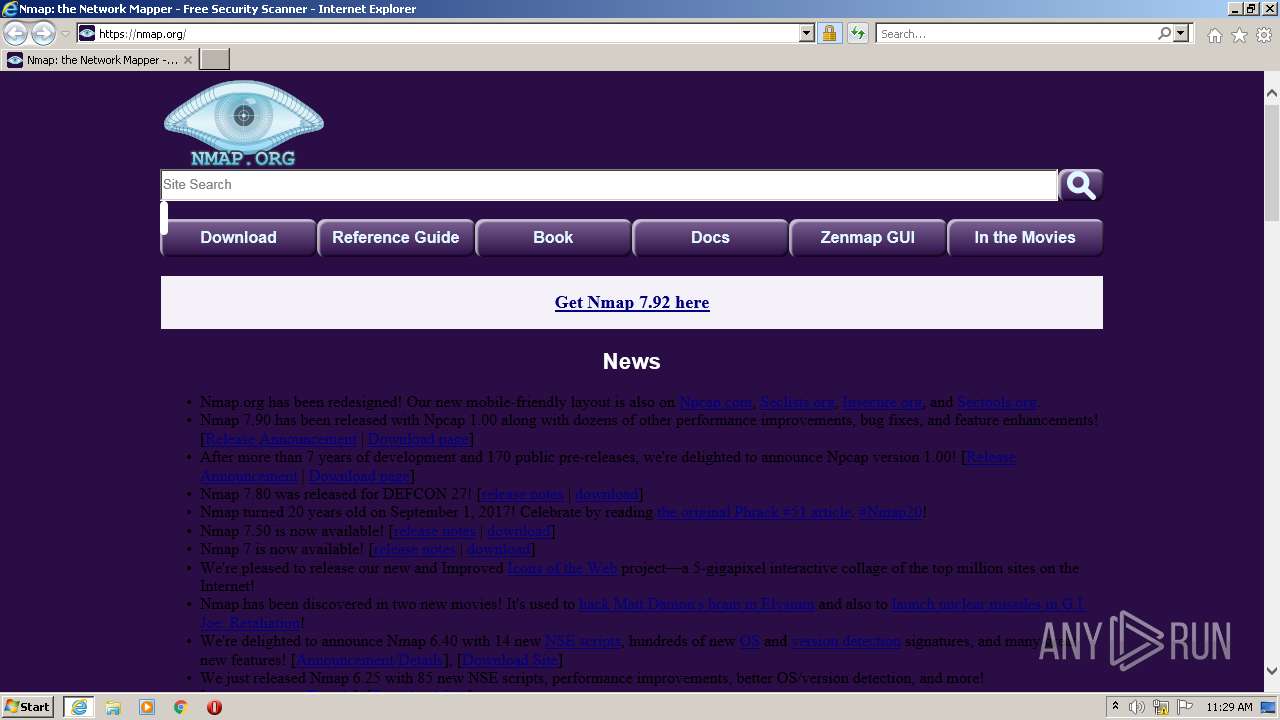Open the Download page
The width and height of the screenshot is (1280, 720).
(x=238, y=238)
